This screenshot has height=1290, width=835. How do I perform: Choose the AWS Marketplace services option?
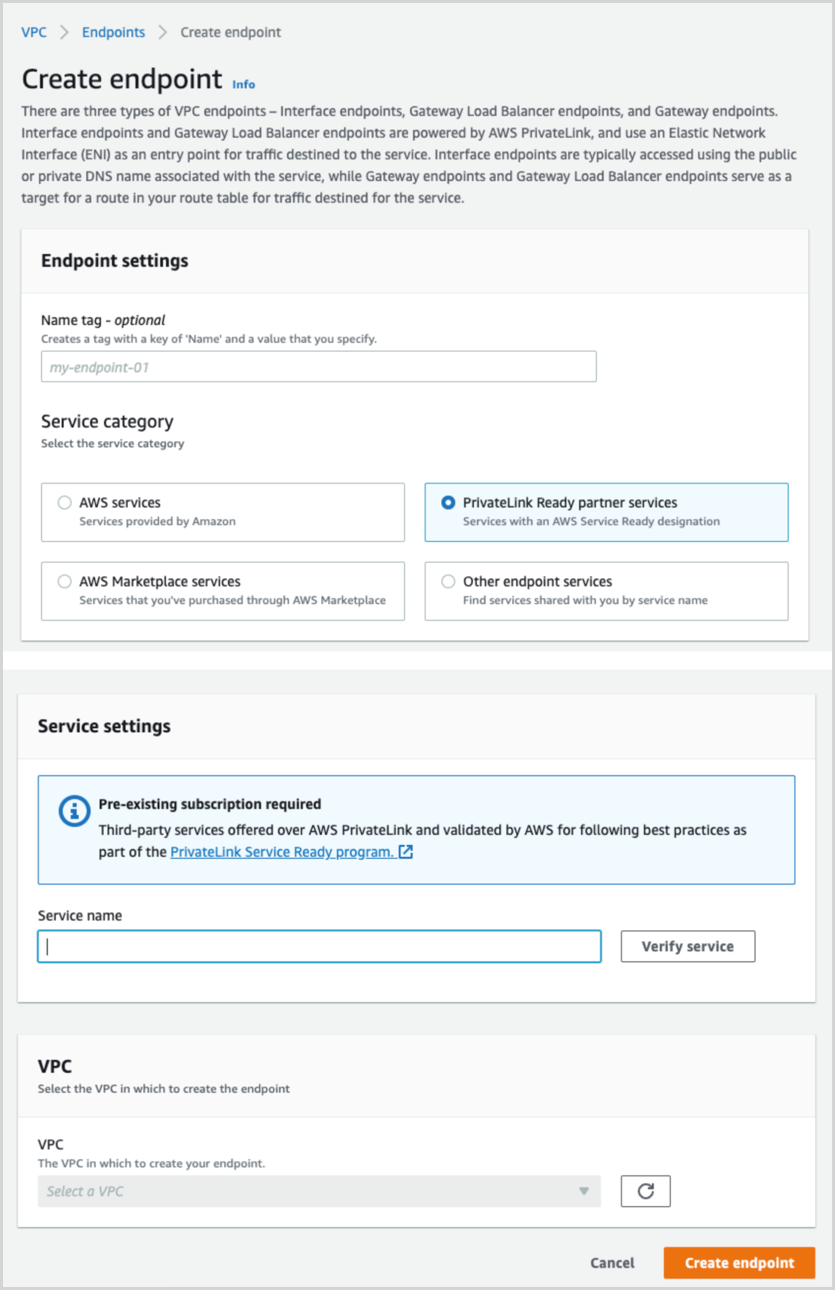click(x=223, y=591)
